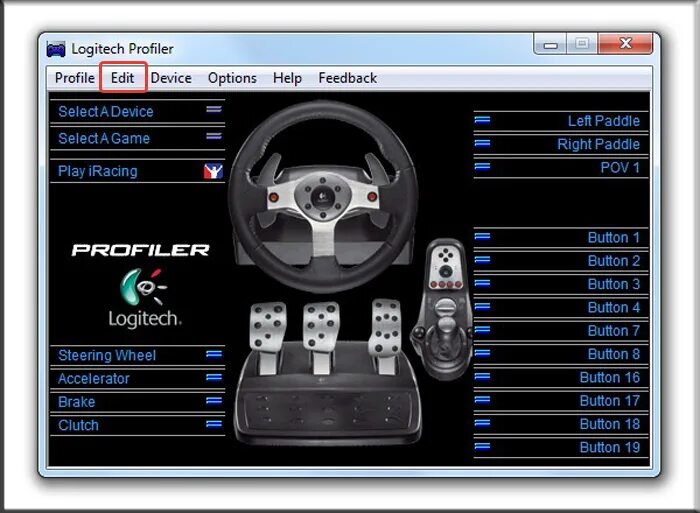Click bars icon beside Brake
The image size is (700, 513).
[x=214, y=400]
